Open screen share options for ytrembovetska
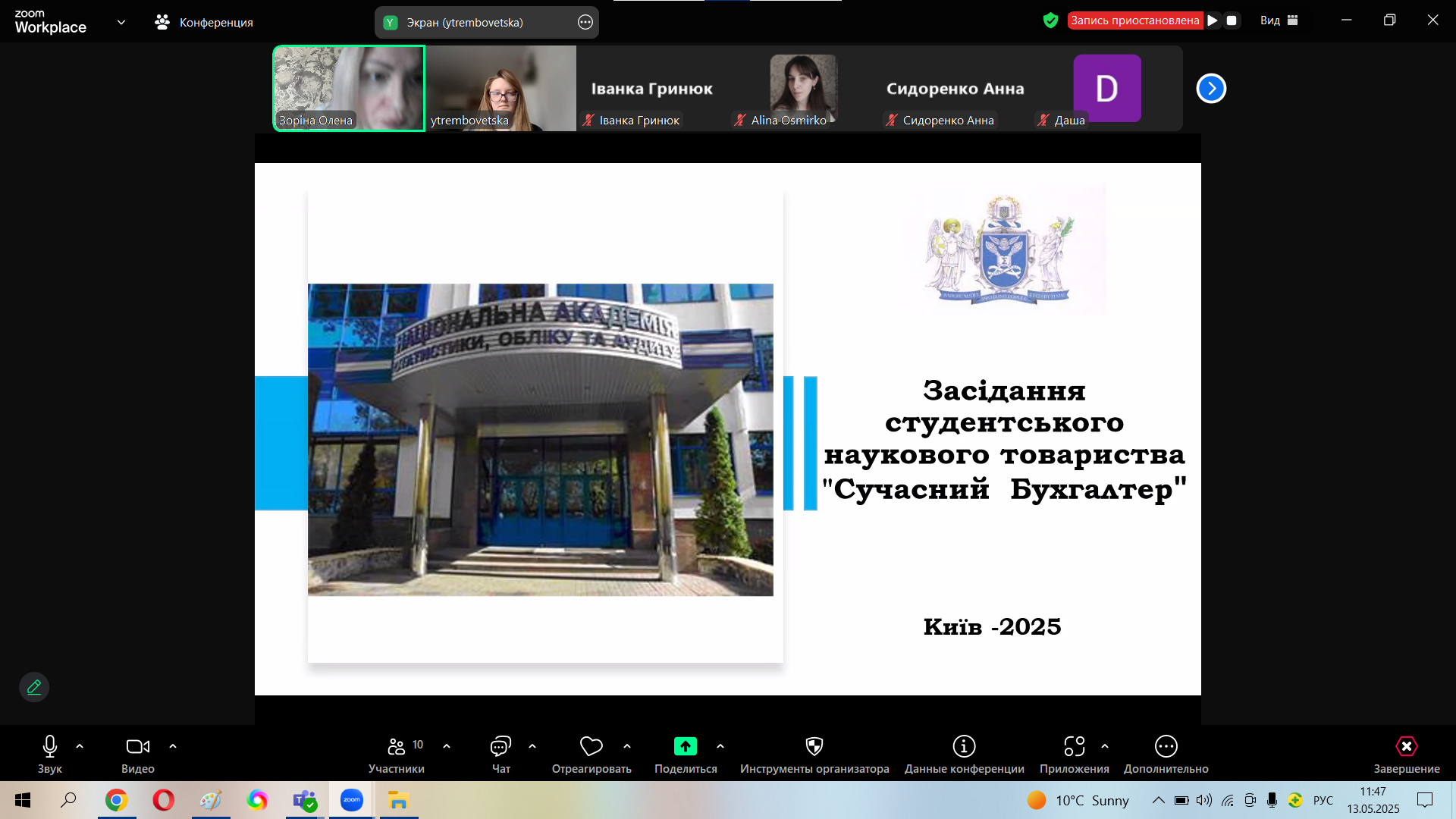The height and width of the screenshot is (819, 1456). coord(585,23)
